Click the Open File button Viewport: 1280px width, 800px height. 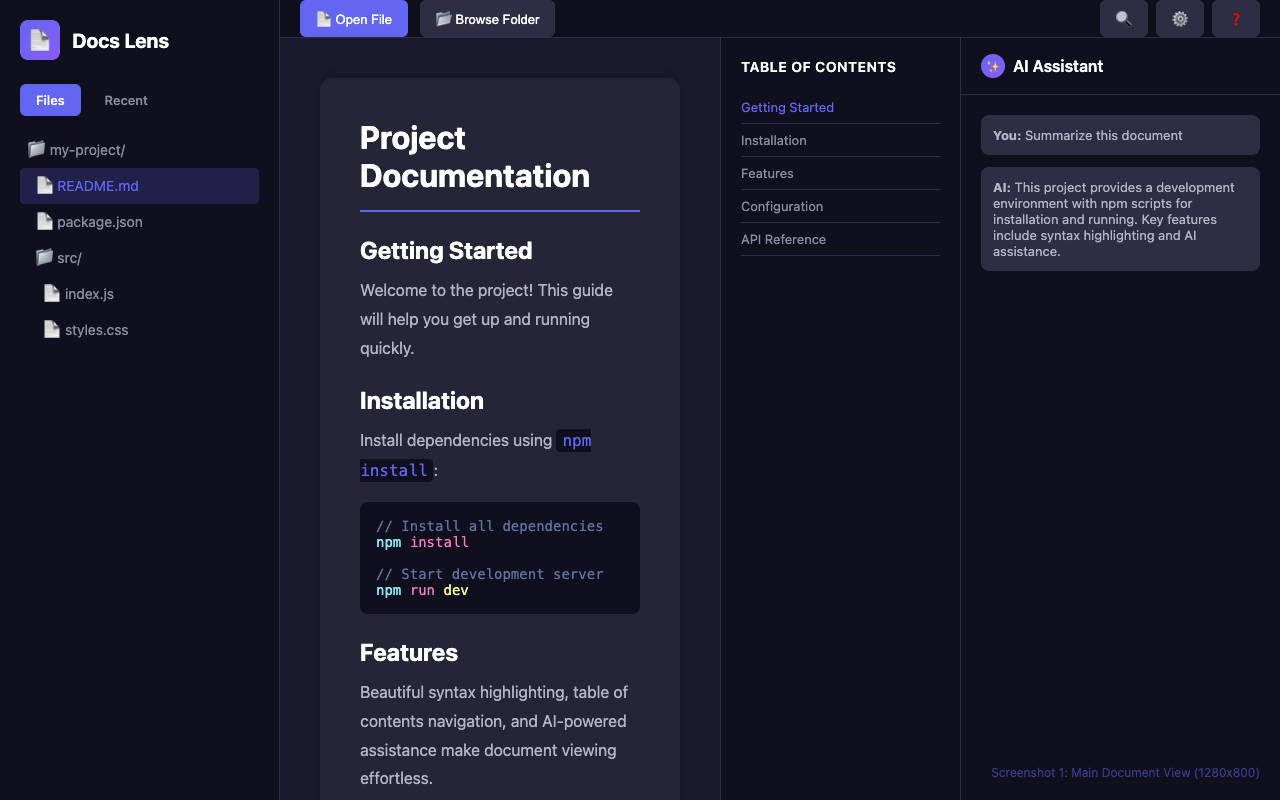tap(354, 19)
